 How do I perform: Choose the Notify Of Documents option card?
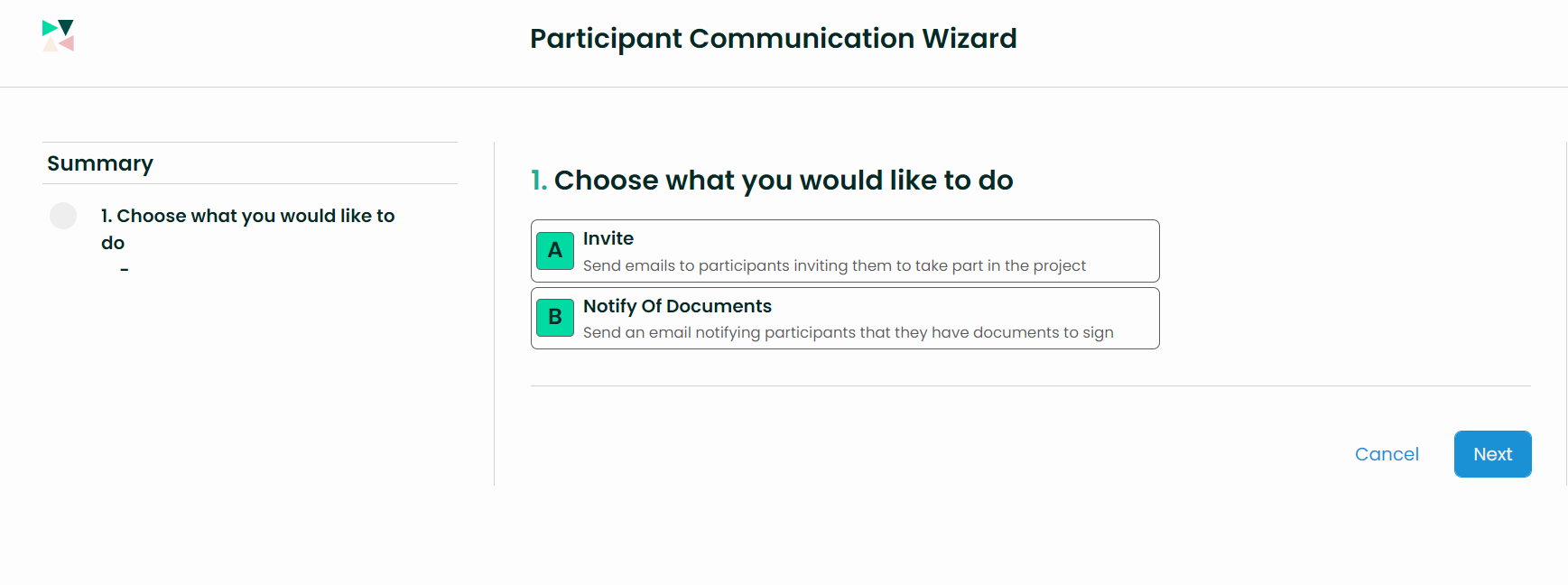tap(845, 318)
